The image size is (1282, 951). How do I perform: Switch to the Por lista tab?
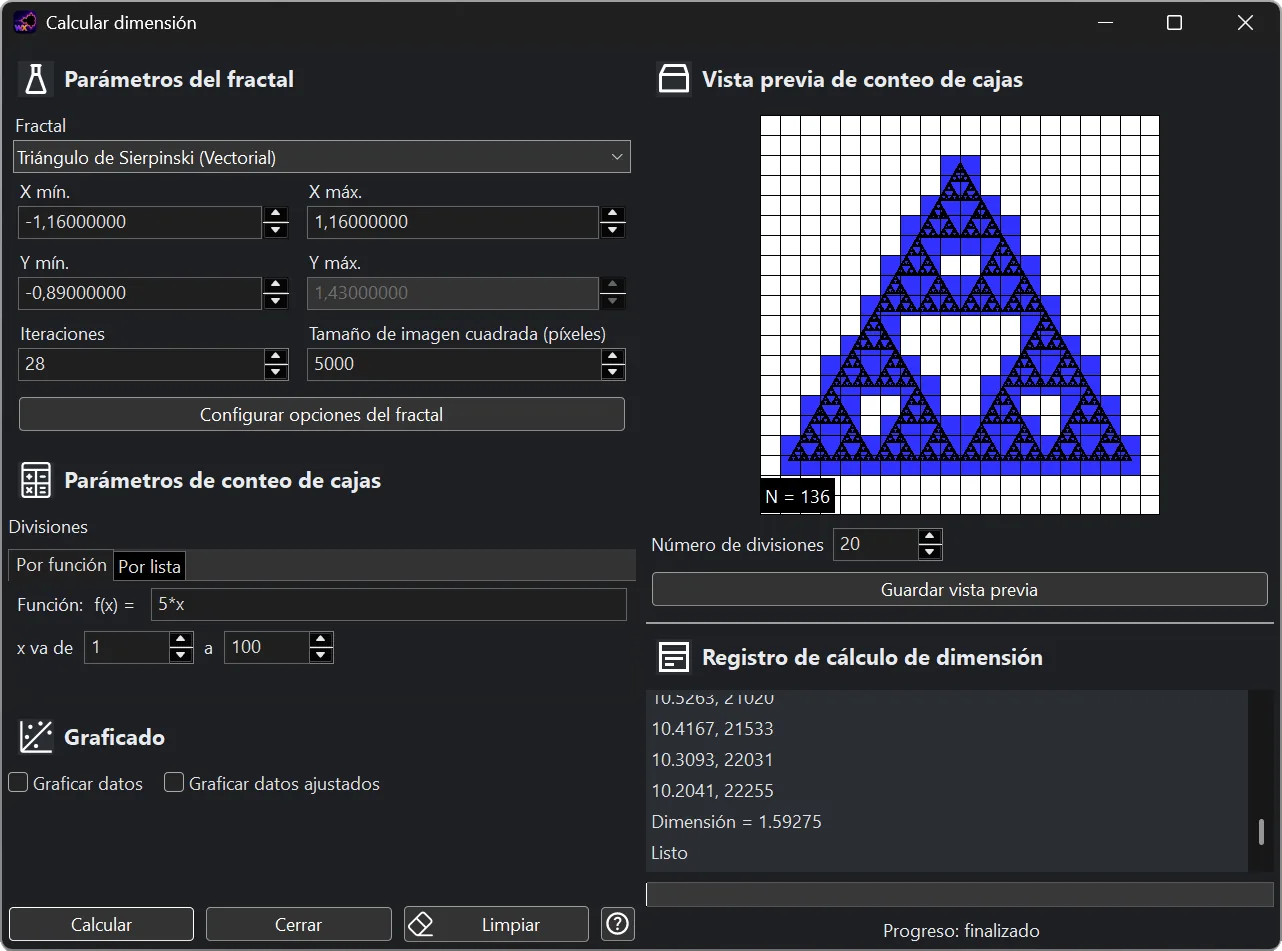click(150, 566)
